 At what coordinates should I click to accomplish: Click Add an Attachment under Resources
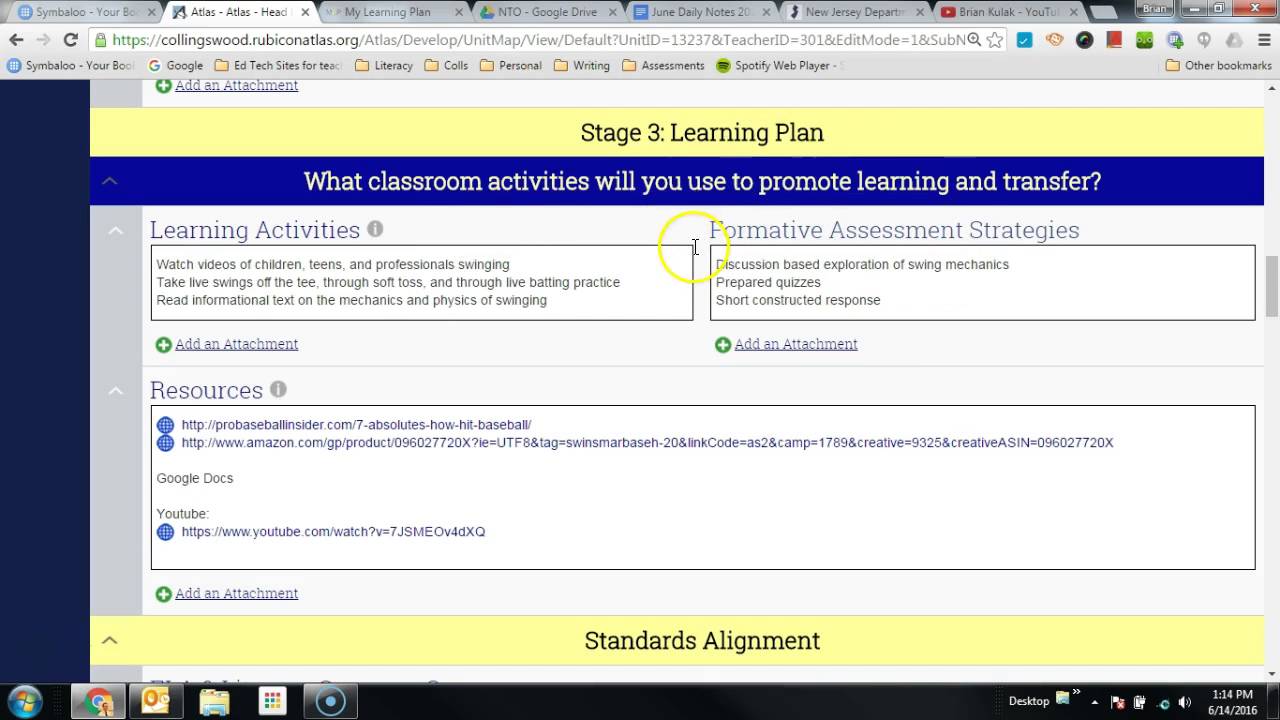coord(237,594)
